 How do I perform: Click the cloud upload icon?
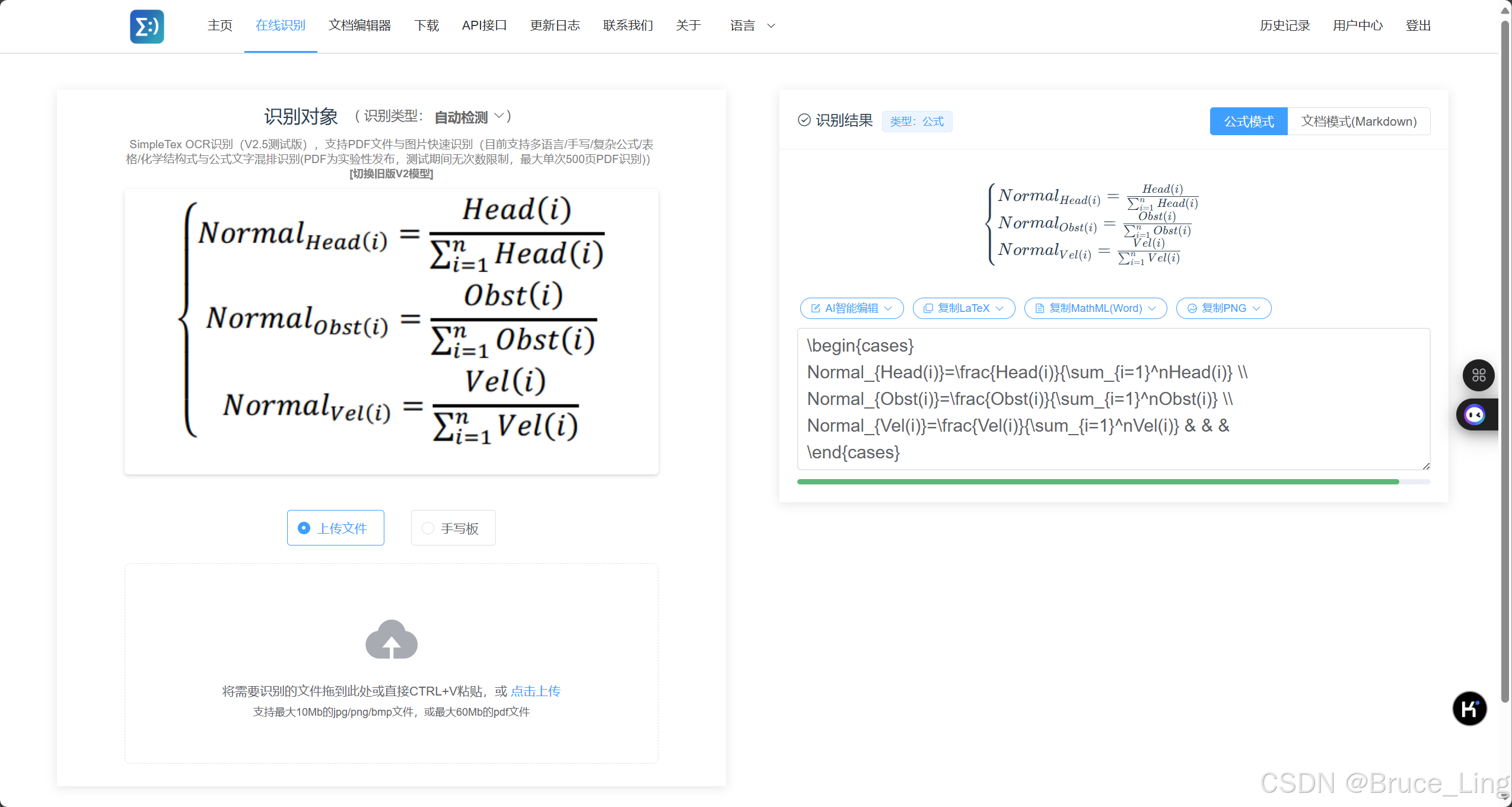tap(391, 640)
